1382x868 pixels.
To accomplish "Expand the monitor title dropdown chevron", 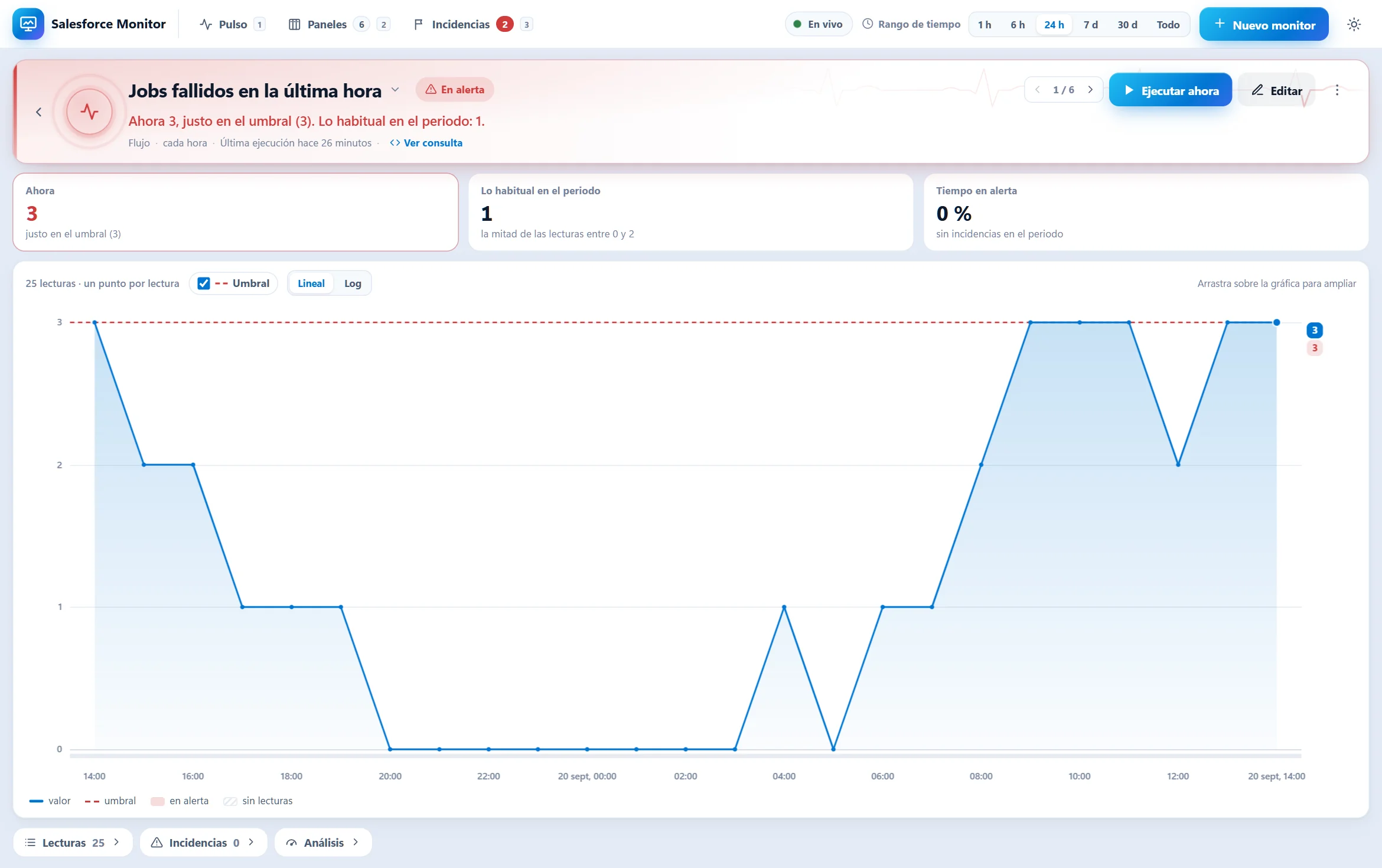I will click(395, 90).
